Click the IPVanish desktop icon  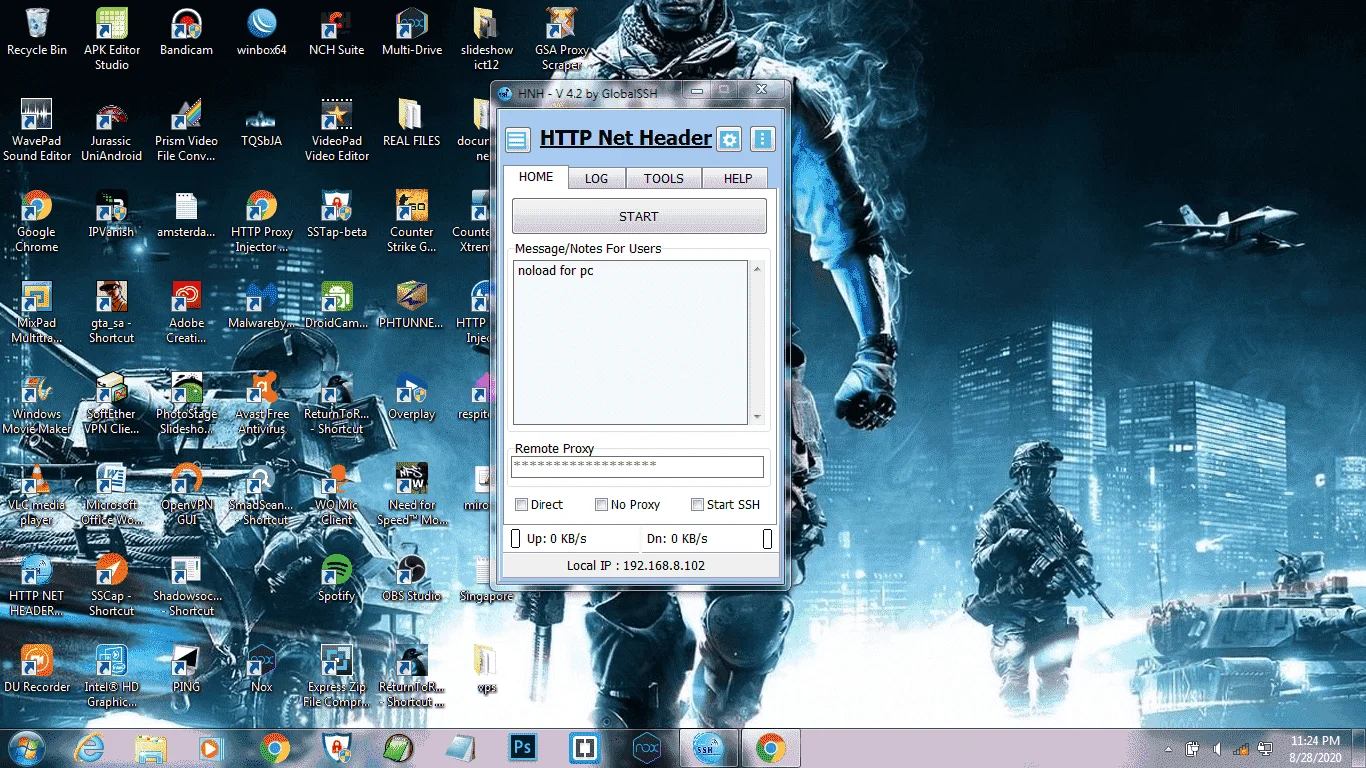click(x=112, y=213)
